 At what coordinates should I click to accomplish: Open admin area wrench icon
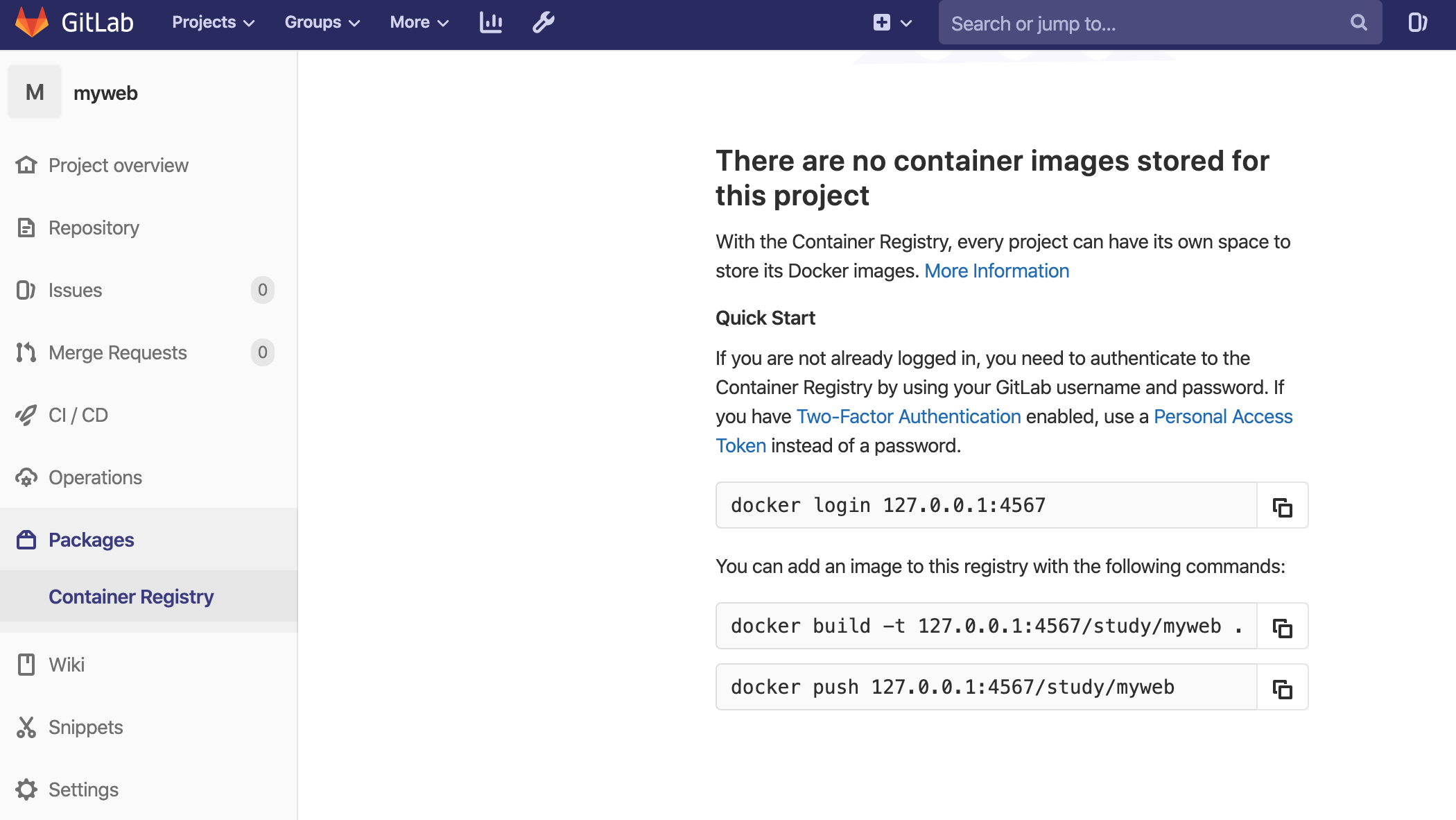coord(543,22)
